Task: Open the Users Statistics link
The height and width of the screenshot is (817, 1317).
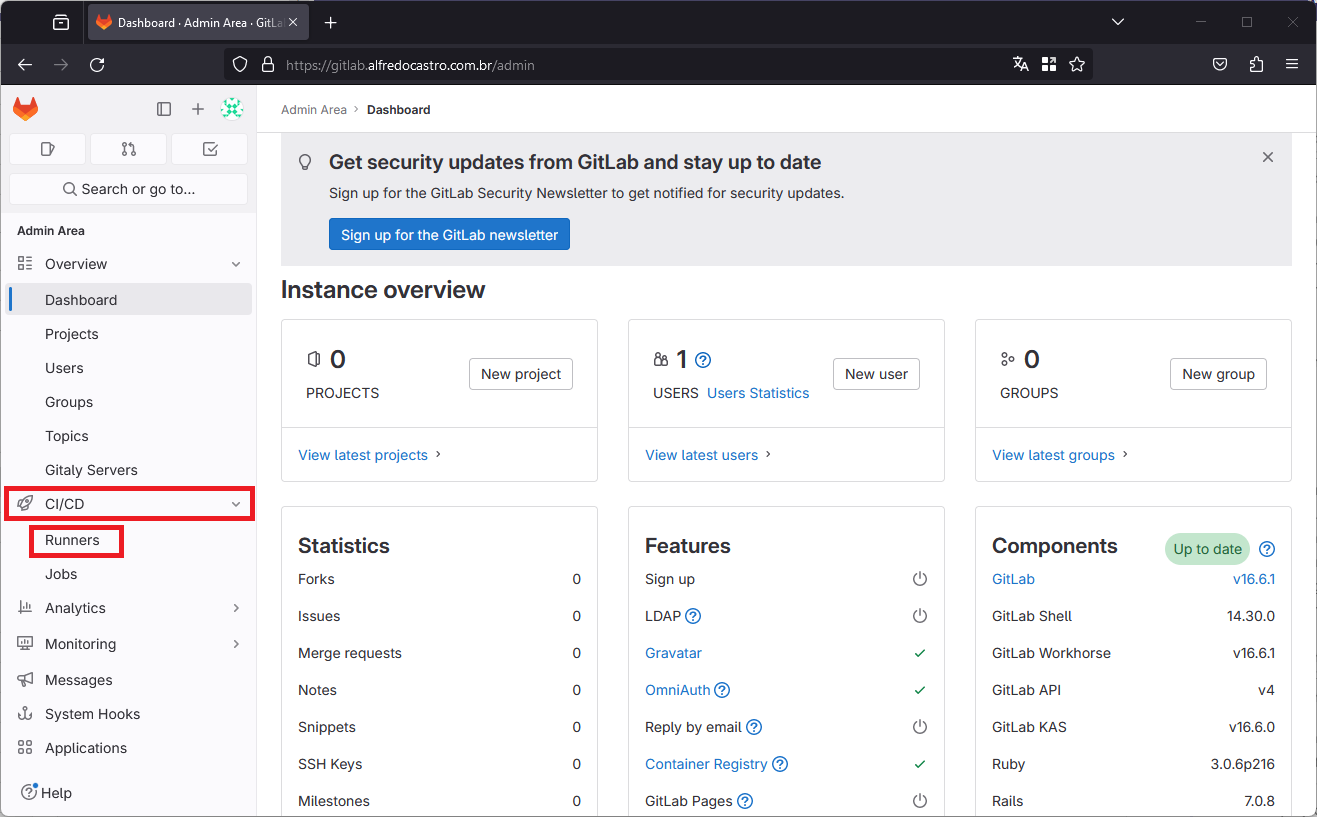Action: (758, 393)
